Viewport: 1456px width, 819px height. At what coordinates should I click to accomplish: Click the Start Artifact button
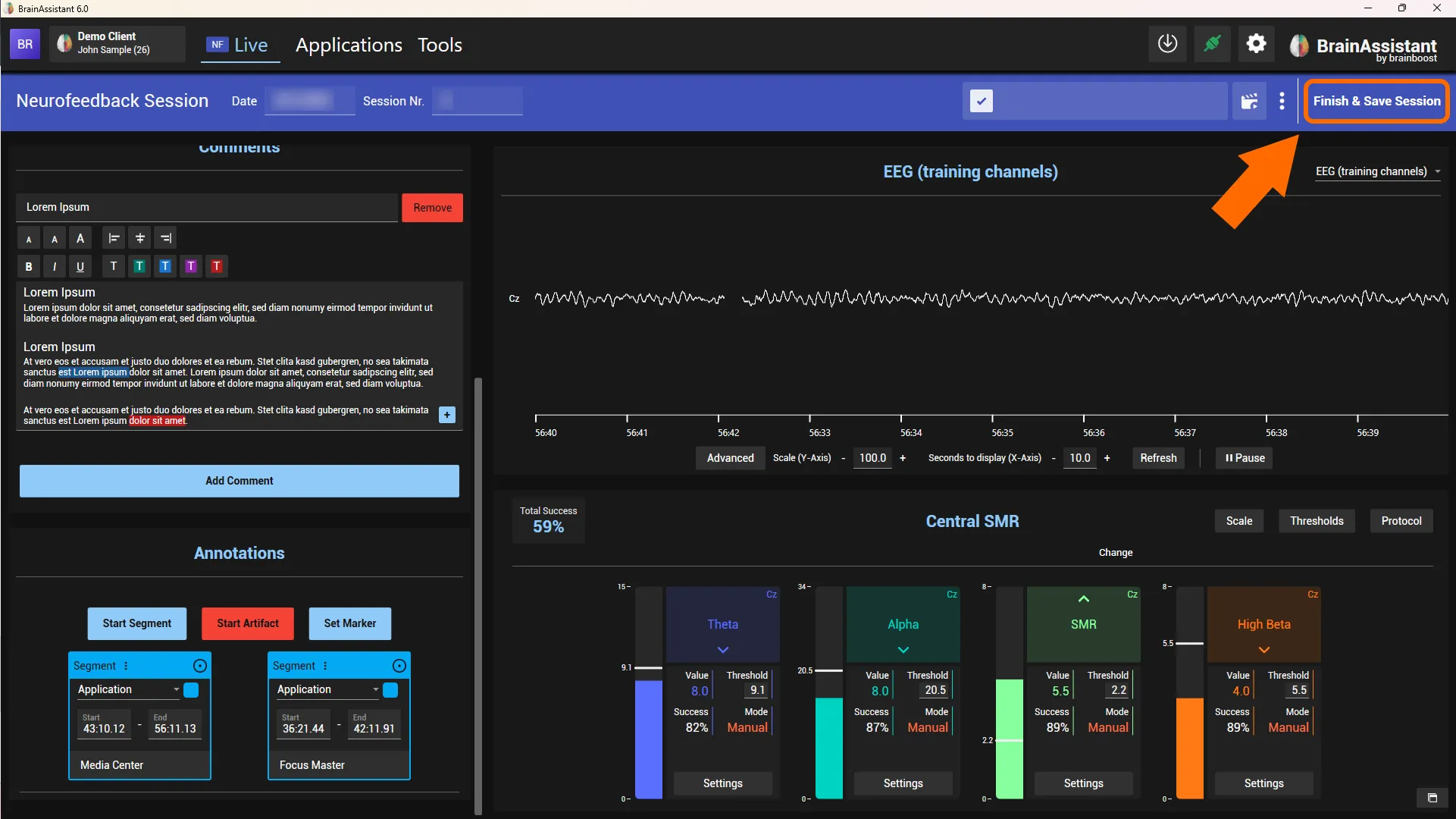point(248,623)
